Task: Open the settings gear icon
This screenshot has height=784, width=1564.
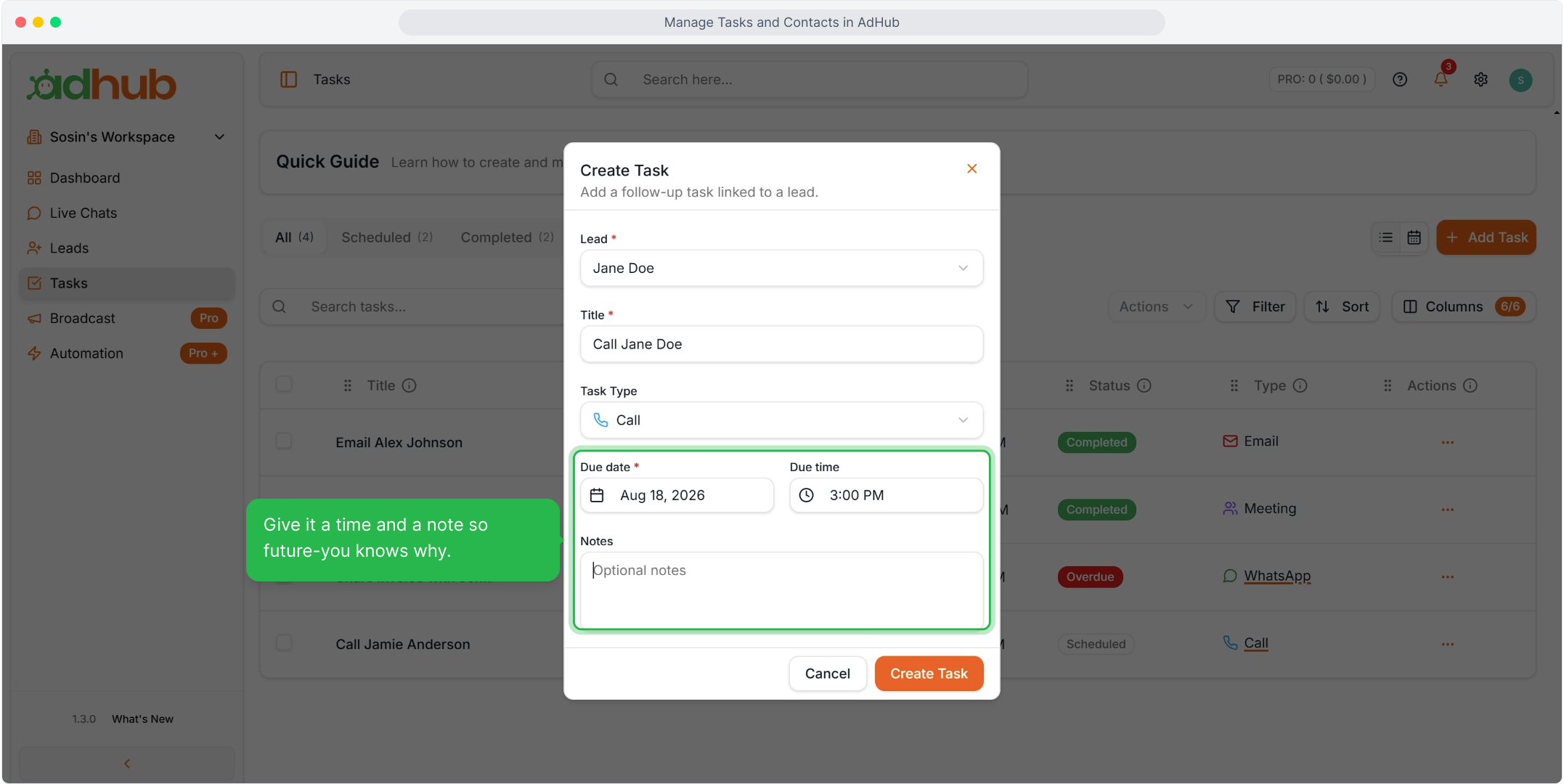Action: [x=1480, y=79]
